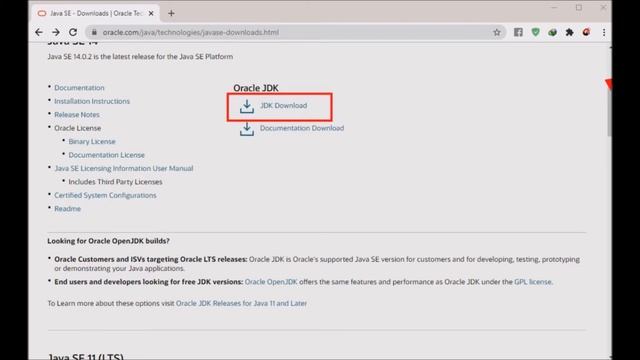This screenshot has width=640, height=360.
Task: Open the Binary License link
Action: 92,142
